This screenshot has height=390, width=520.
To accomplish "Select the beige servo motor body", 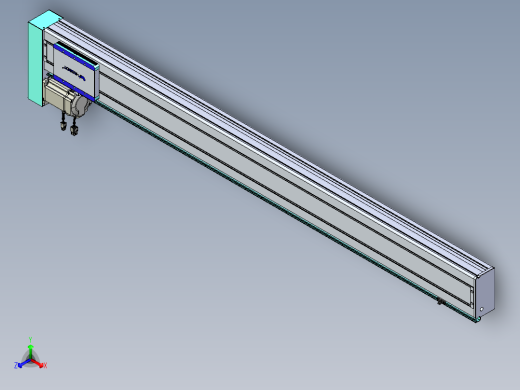I will click(x=57, y=94).
